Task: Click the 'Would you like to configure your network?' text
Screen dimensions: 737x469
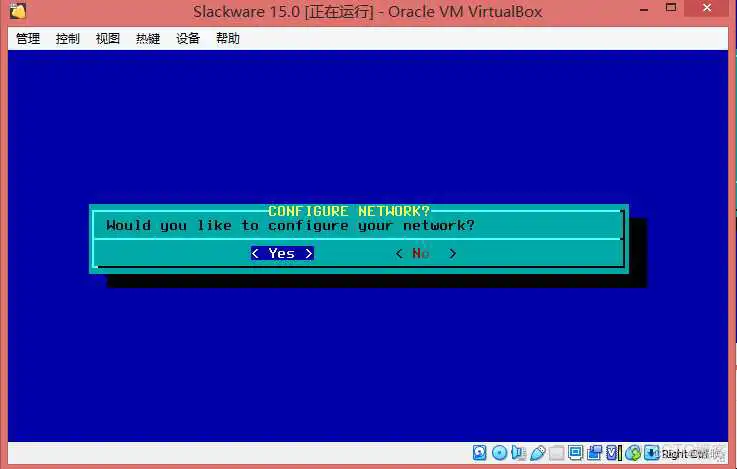Action: (290, 226)
